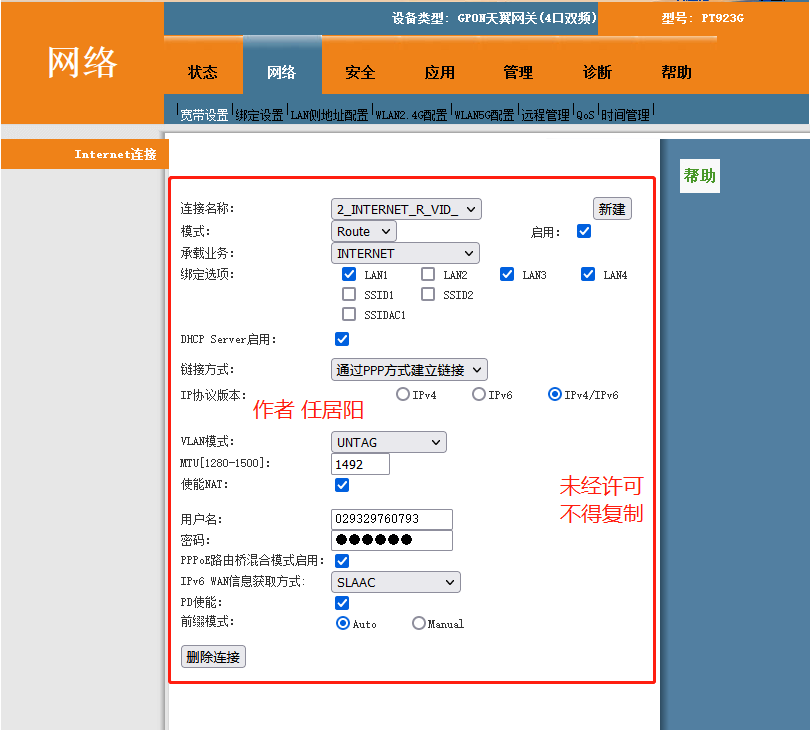Click the 用户名 username input field
812x730 pixels.
392,519
